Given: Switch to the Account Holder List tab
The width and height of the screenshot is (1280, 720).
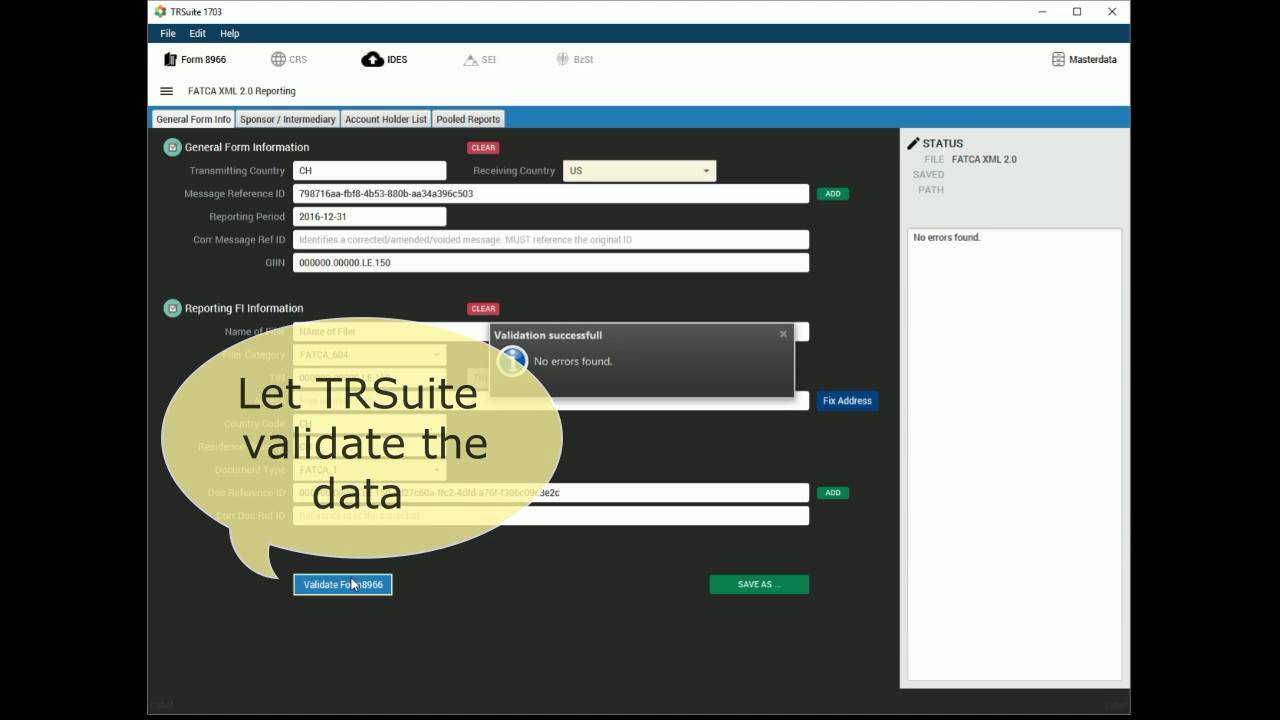Looking at the screenshot, I should pos(386,119).
